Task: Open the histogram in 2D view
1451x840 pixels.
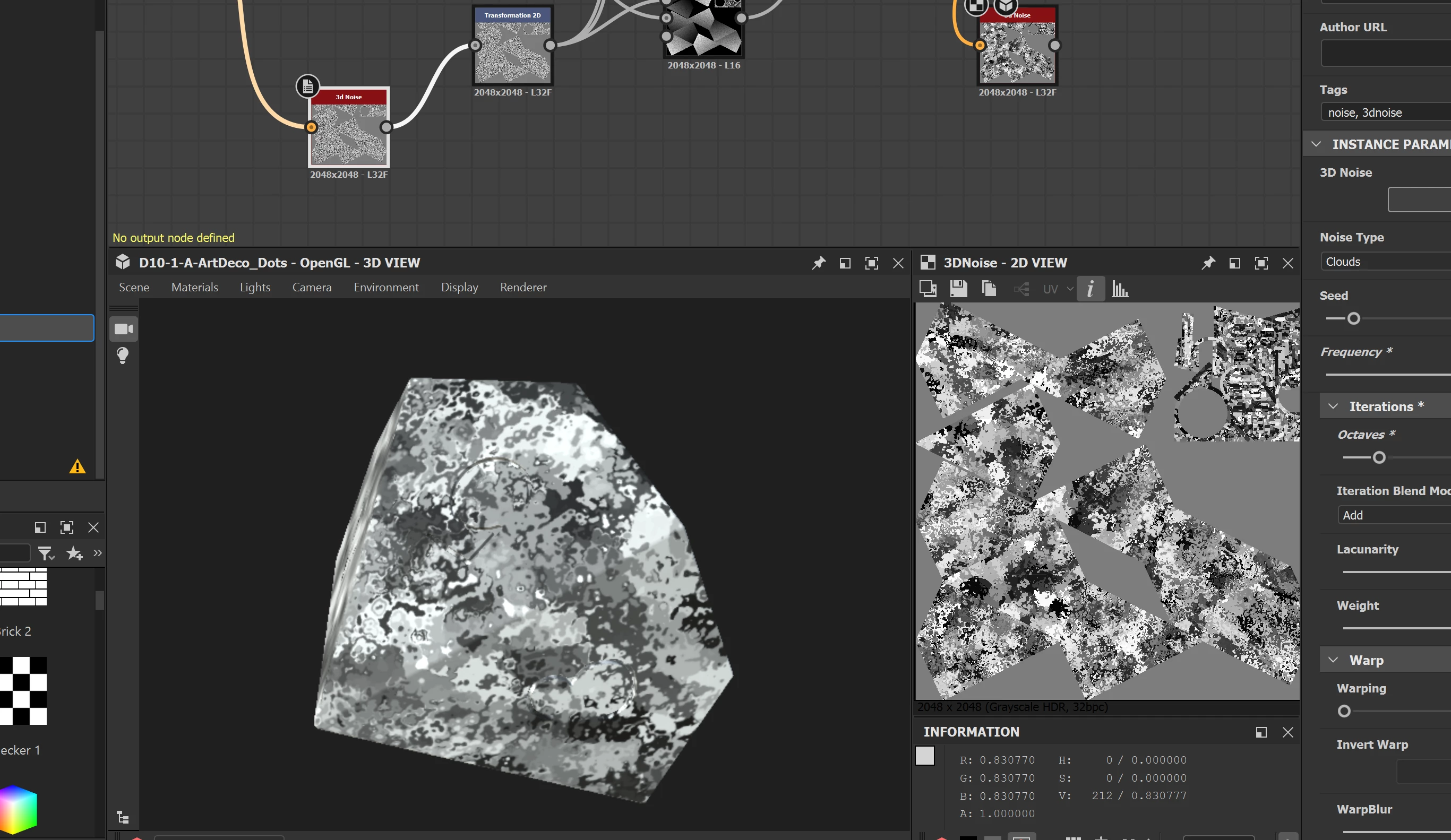Action: click(x=1119, y=289)
